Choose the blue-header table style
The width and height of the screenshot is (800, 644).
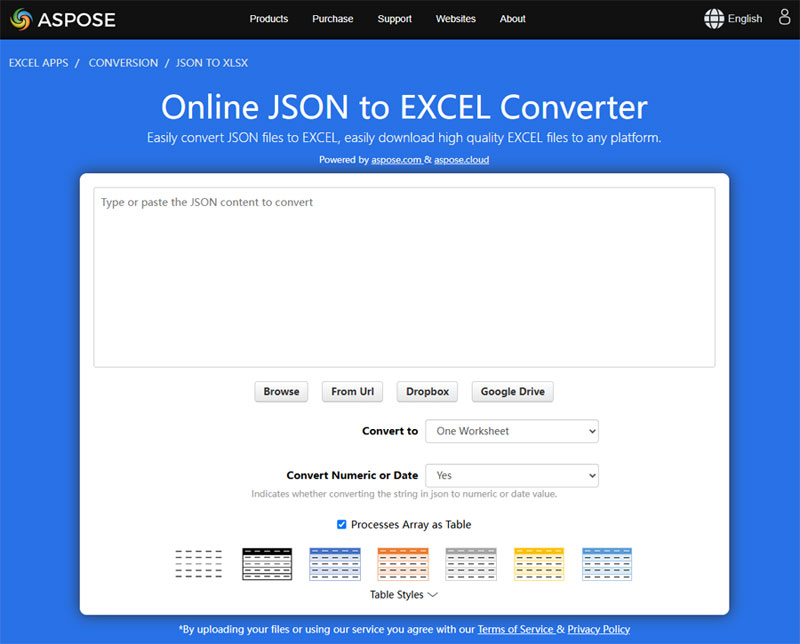tap(335, 564)
